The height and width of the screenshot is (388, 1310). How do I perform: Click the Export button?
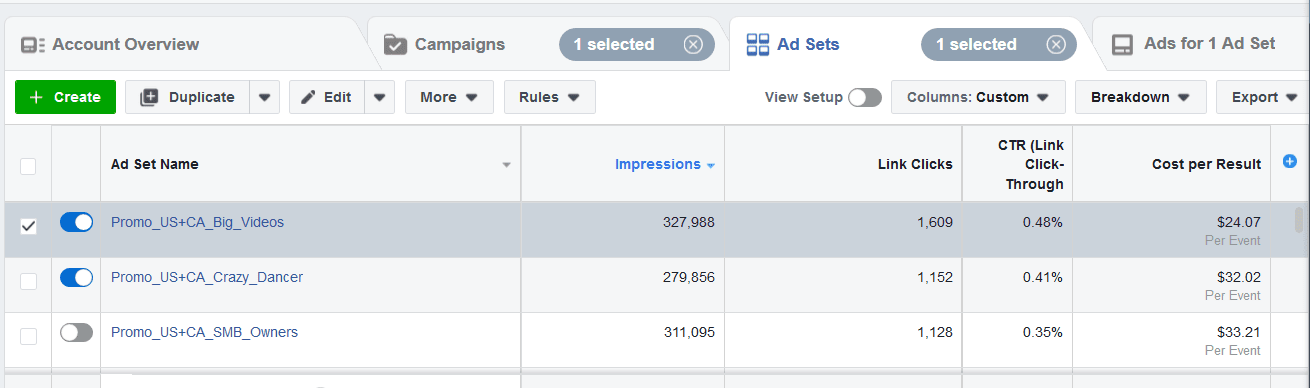click(x=1262, y=97)
